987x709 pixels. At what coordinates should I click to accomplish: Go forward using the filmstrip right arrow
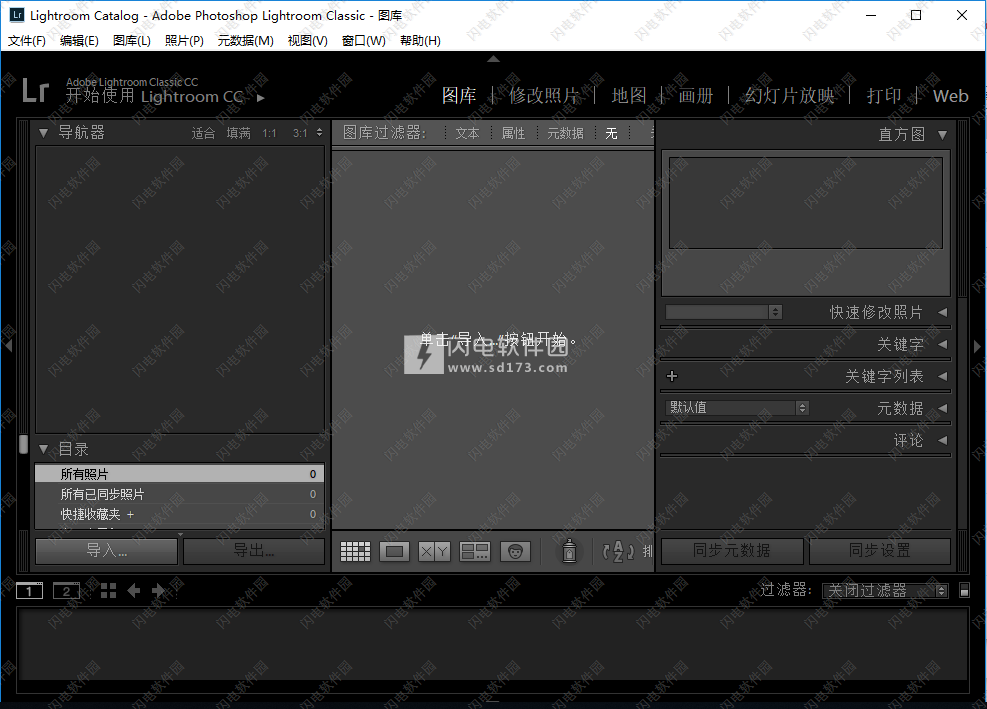coord(158,591)
